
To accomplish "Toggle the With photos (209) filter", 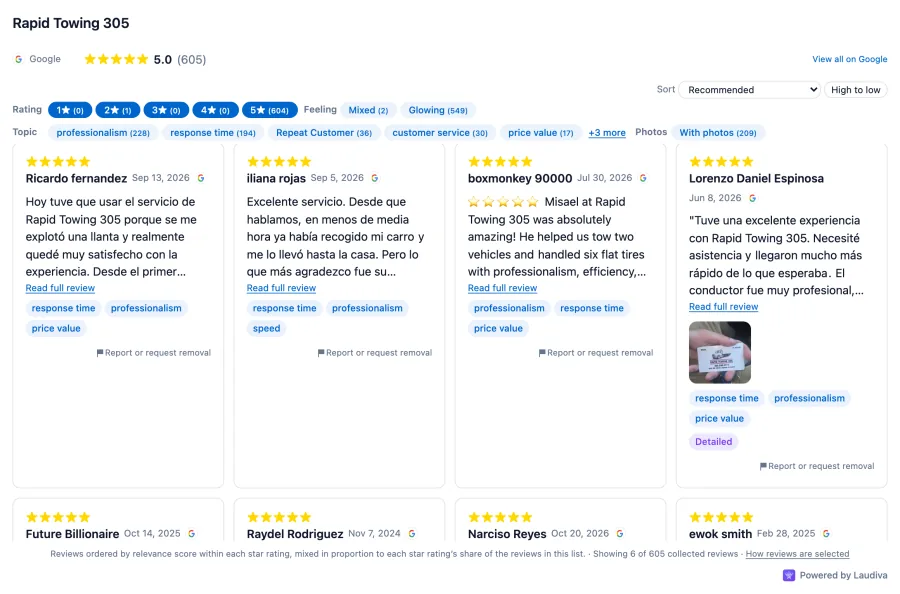I will 717,133.
